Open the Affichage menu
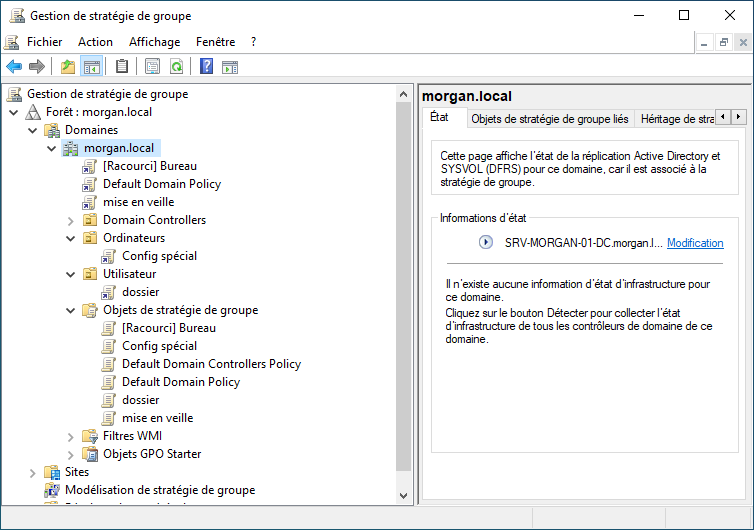 pos(154,42)
